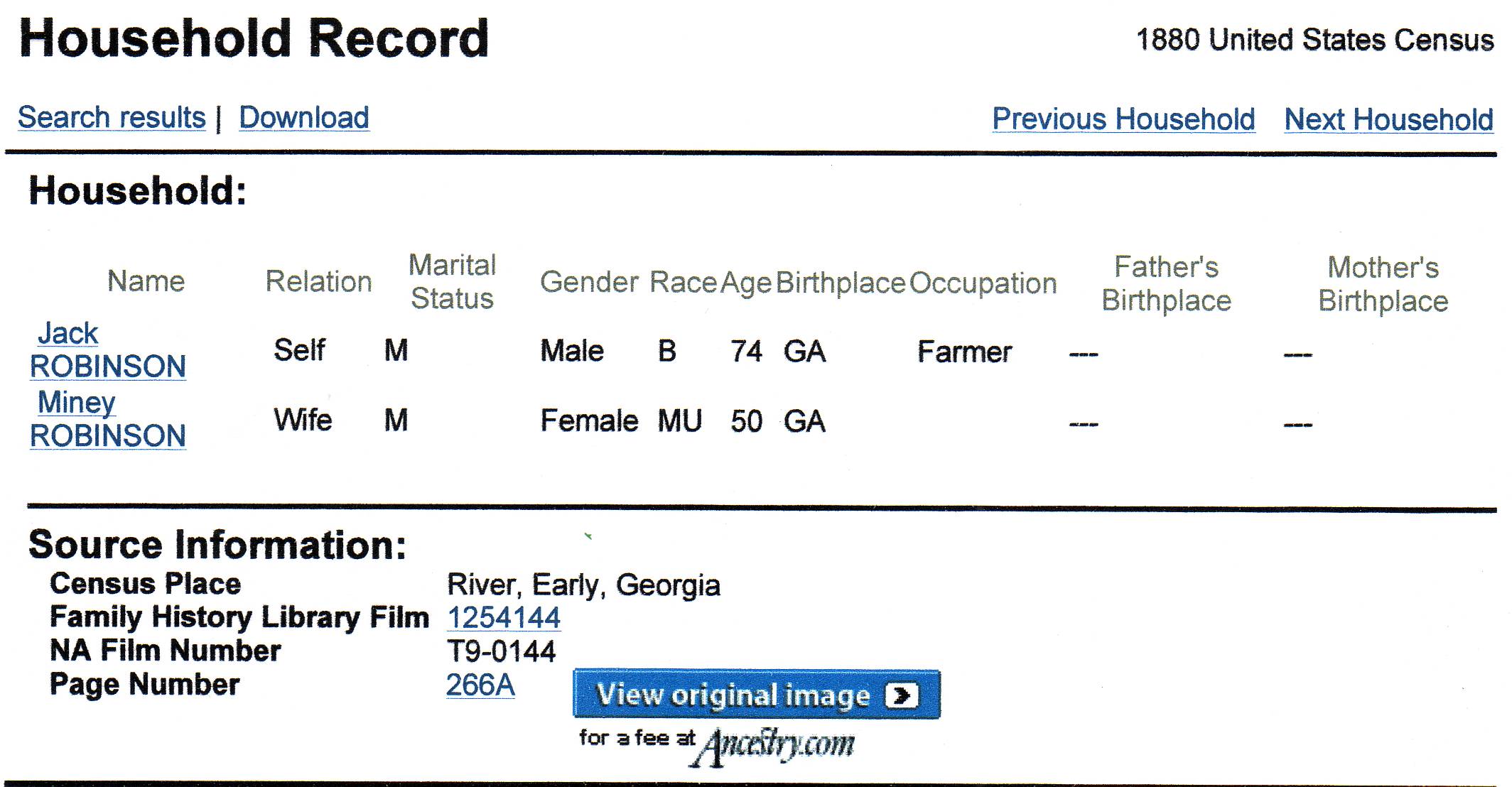Click the Mother's Birthplace column header
The height and width of the screenshot is (787, 1512).
[x=1383, y=284]
